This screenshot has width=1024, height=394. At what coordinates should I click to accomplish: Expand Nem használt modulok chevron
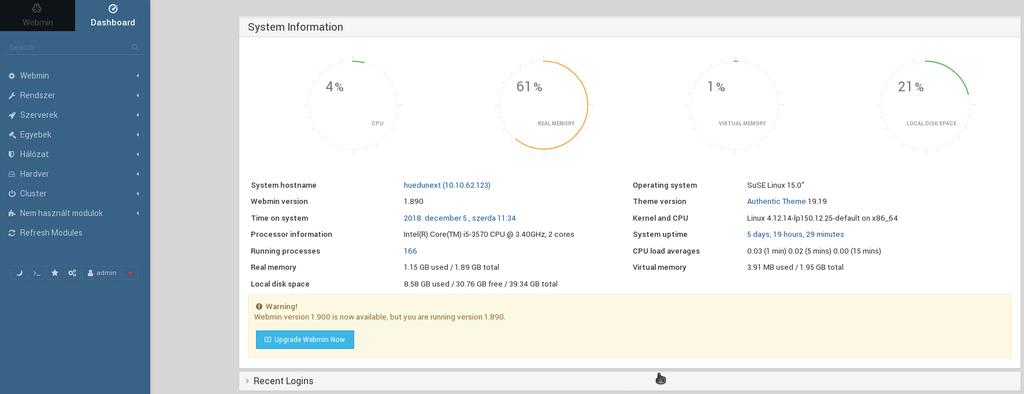[x=138, y=214]
